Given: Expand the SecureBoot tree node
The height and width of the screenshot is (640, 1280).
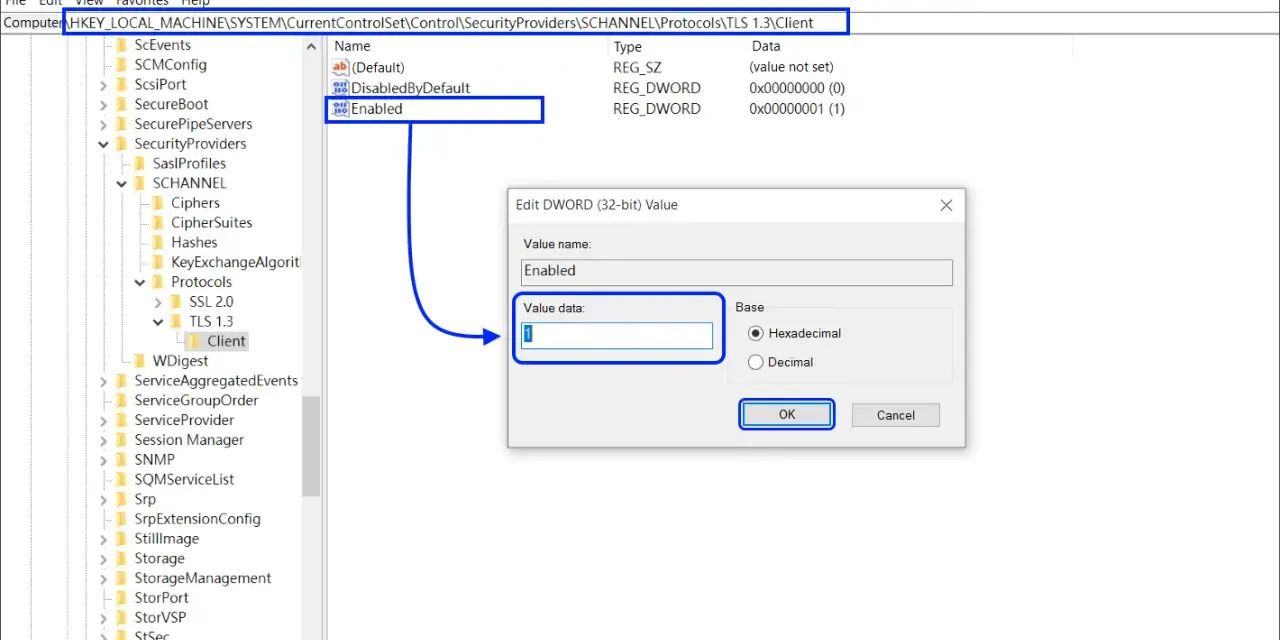Looking at the screenshot, I should (103, 104).
